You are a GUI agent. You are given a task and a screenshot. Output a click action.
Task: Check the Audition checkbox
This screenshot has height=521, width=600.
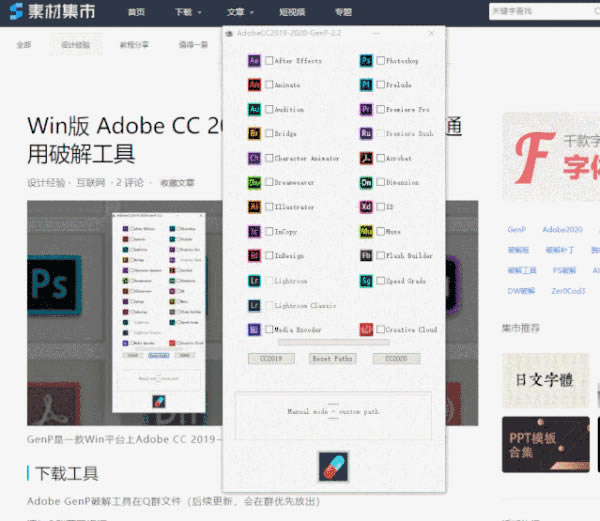(x=269, y=109)
